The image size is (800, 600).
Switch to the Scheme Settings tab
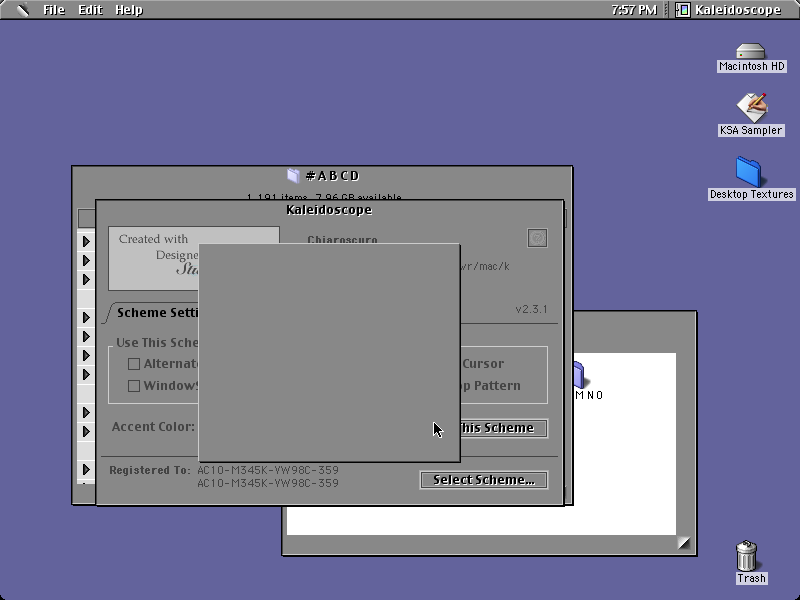click(157, 313)
